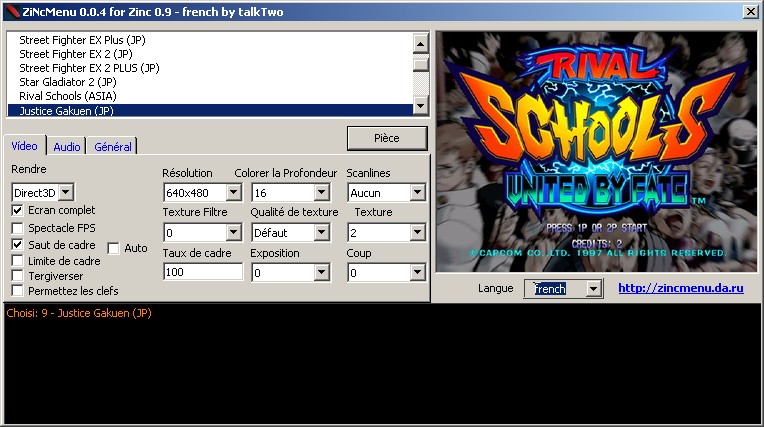Image resolution: width=764 pixels, height=427 pixels.
Task: Switch to the Général tab
Action: point(113,147)
